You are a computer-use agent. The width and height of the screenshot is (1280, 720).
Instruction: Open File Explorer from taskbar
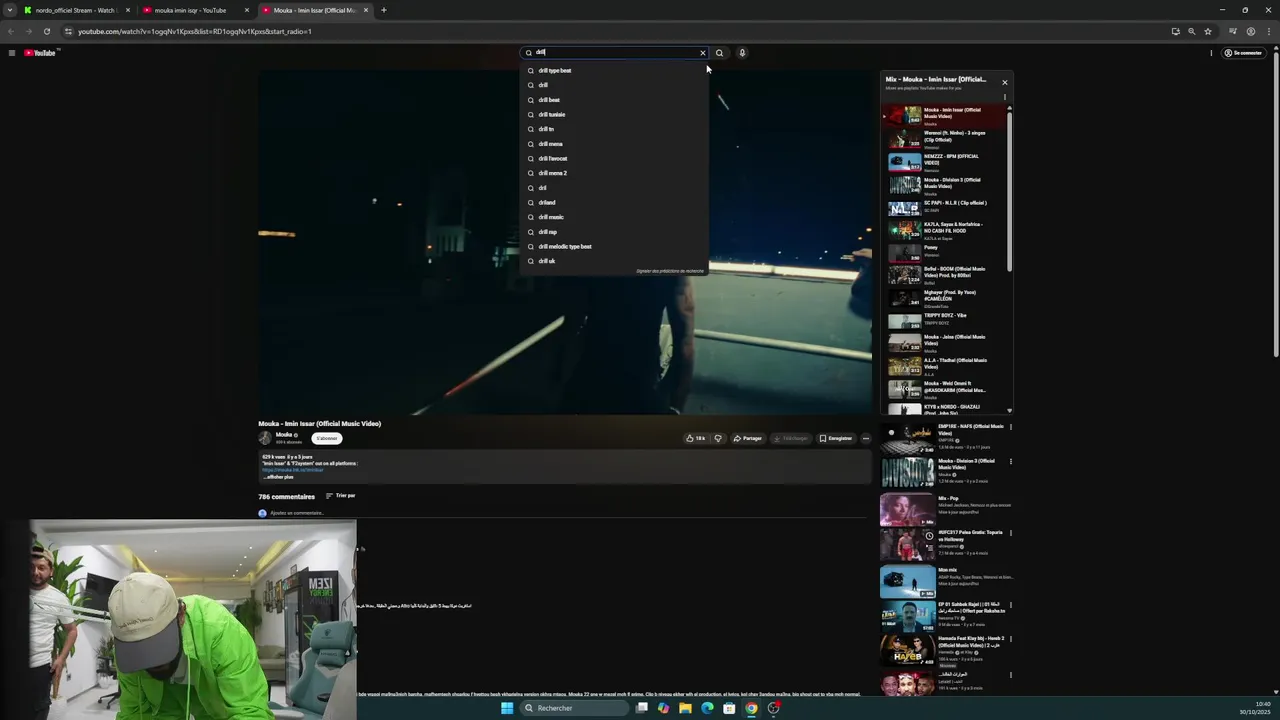point(685,708)
